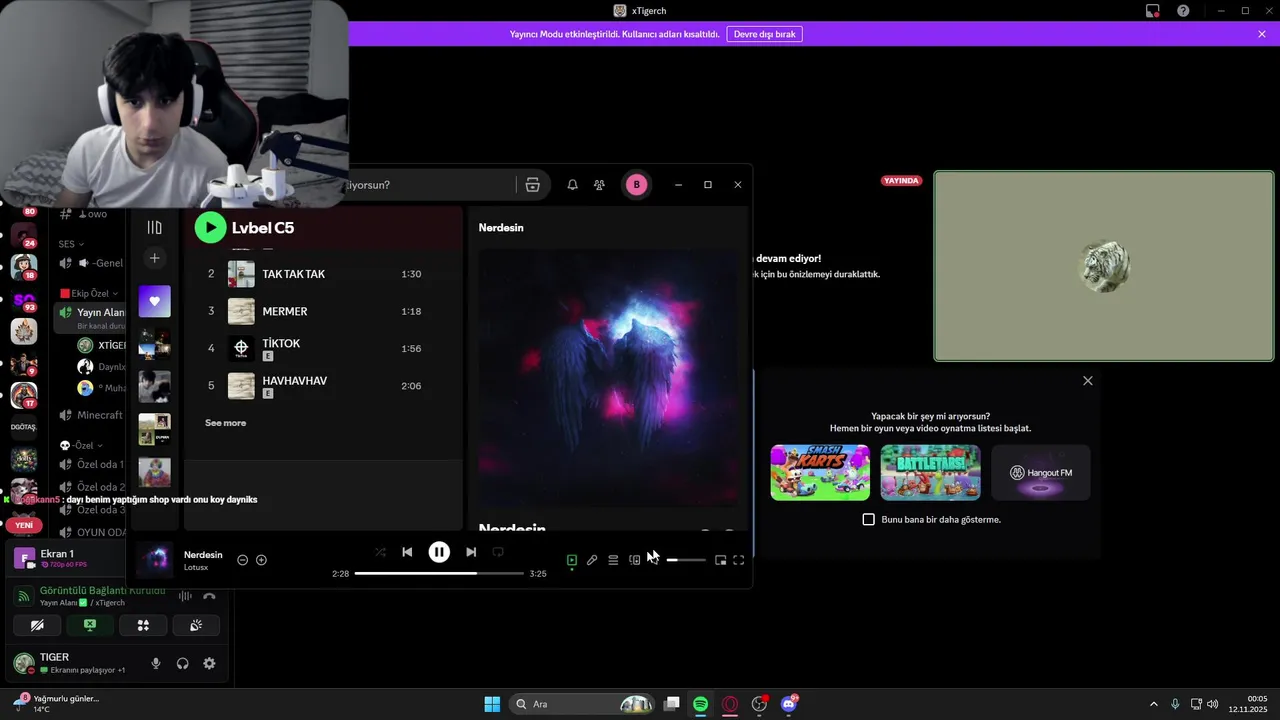Open Your Library icon in Spotify sidebar
1280x720 pixels.
(x=154, y=228)
